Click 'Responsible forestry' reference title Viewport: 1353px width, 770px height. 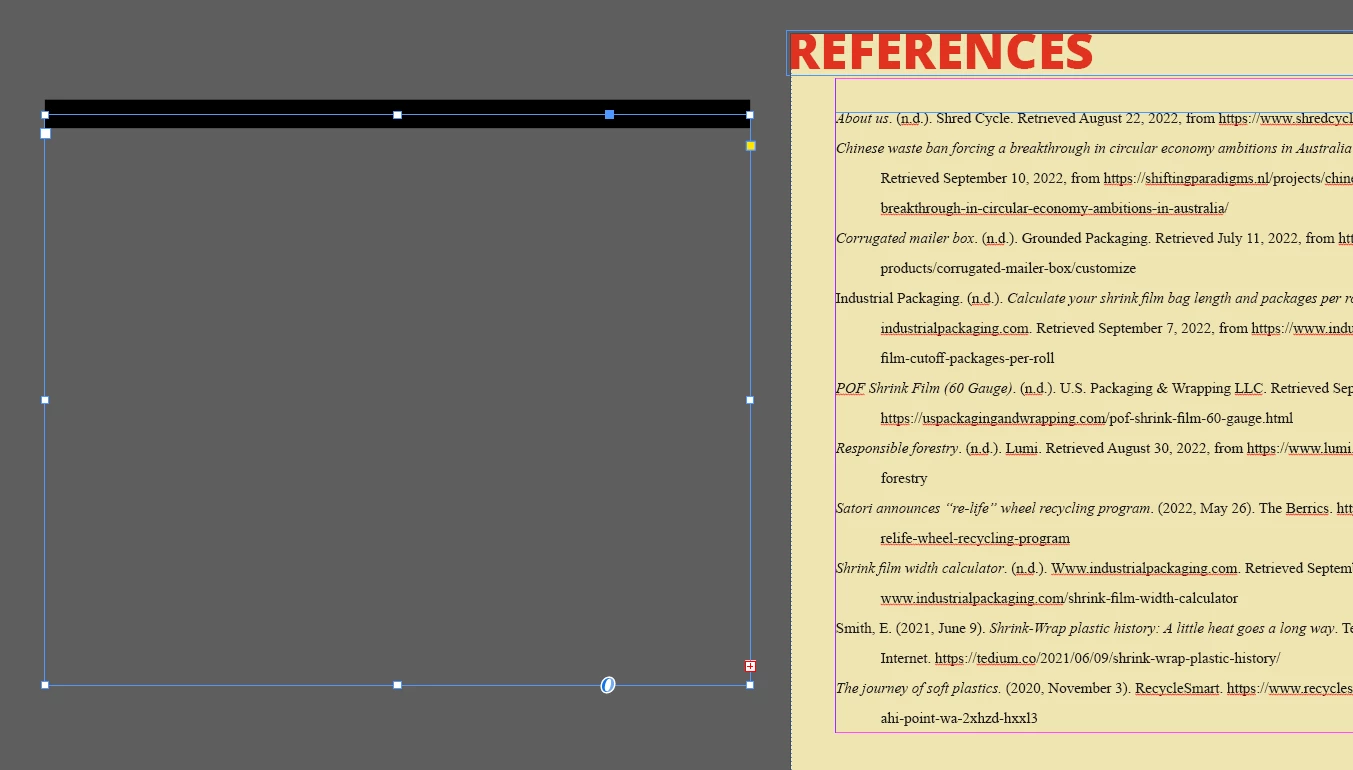coord(898,448)
